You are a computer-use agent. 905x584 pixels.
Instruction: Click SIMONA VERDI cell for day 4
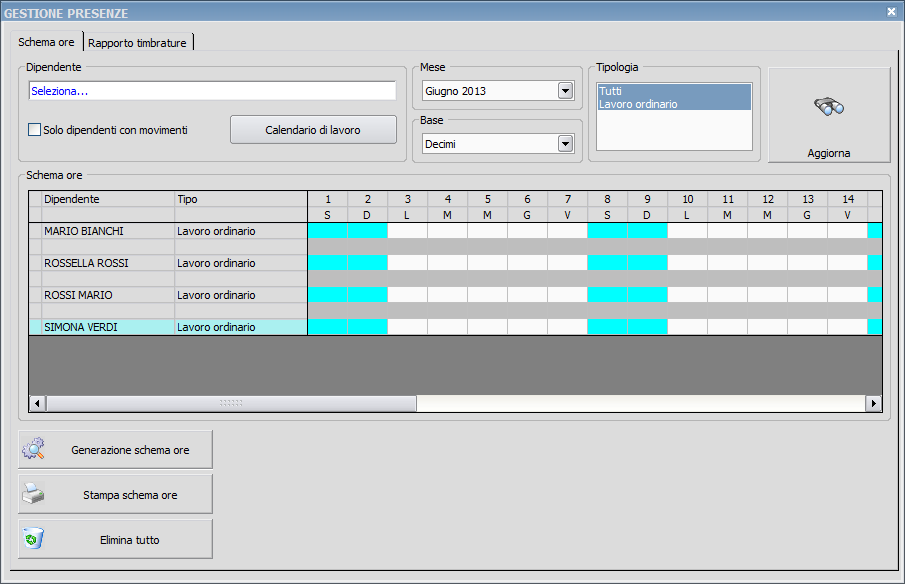pos(447,327)
